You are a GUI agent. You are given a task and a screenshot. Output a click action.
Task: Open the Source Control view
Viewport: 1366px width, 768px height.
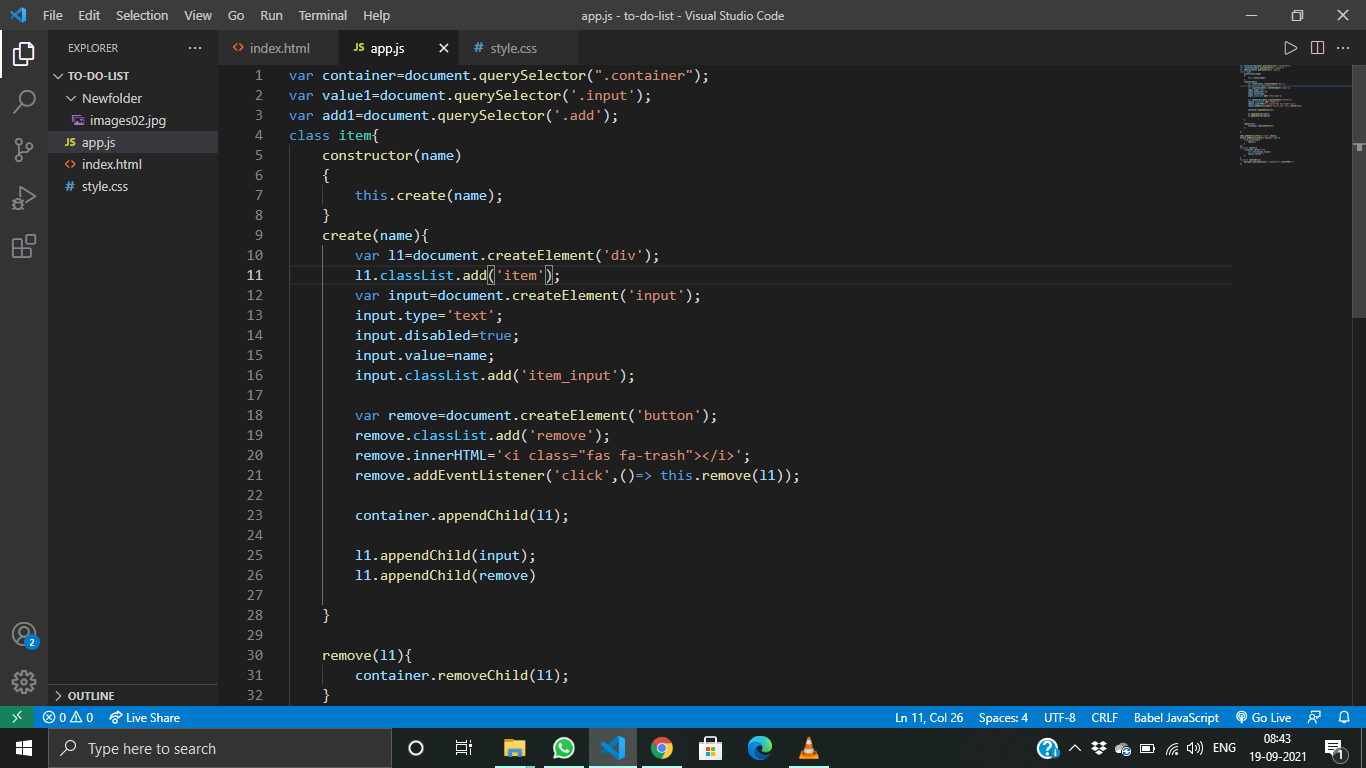[x=24, y=150]
